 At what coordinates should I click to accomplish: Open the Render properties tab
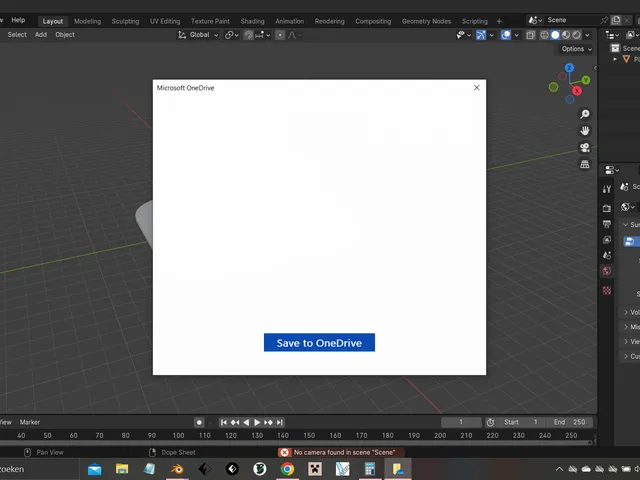[x=607, y=208]
